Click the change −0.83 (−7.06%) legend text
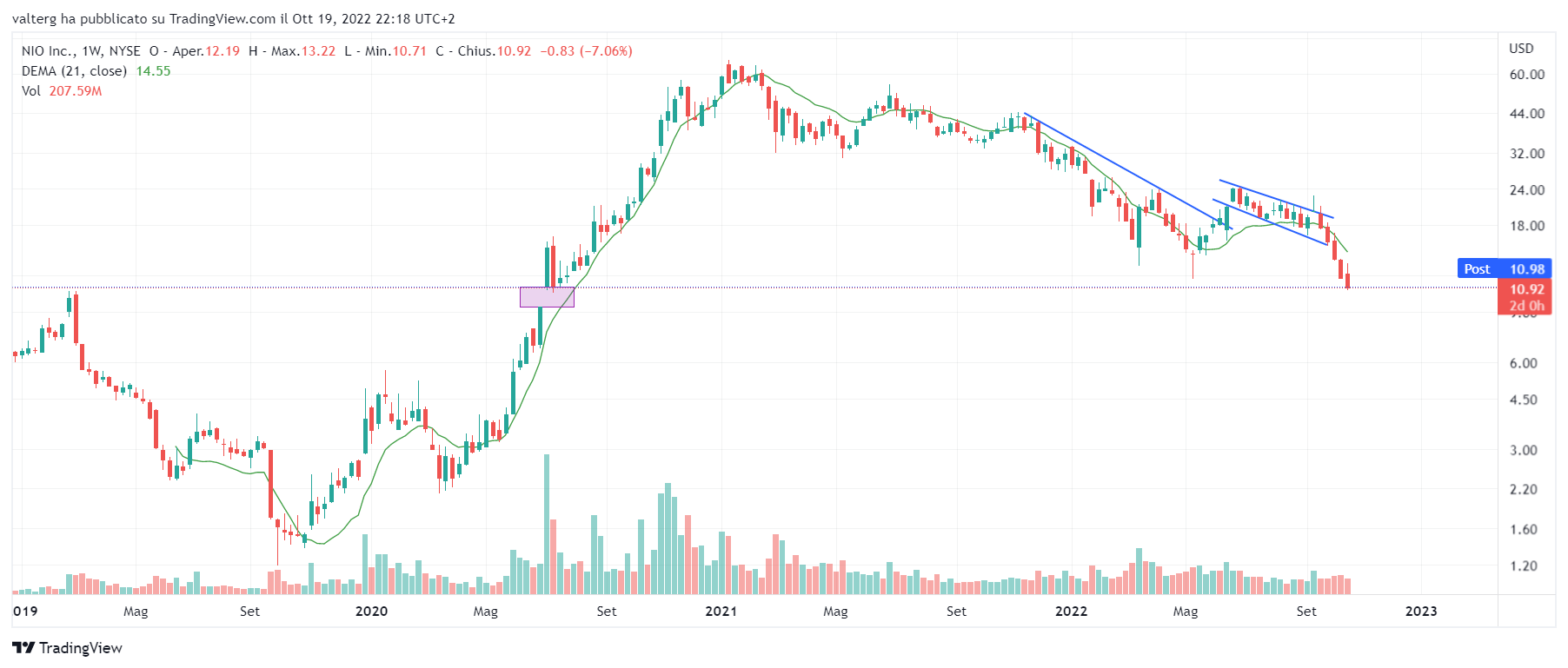This screenshot has height=668, width=1568. click(x=587, y=51)
